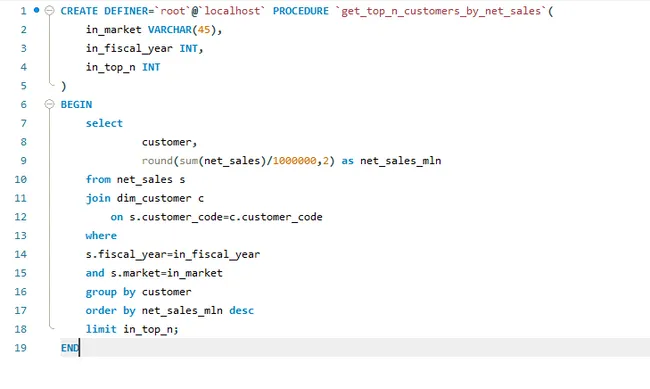The image size is (650, 389).
Task: Click the select keyword on line 7
Action: click(104, 123)
